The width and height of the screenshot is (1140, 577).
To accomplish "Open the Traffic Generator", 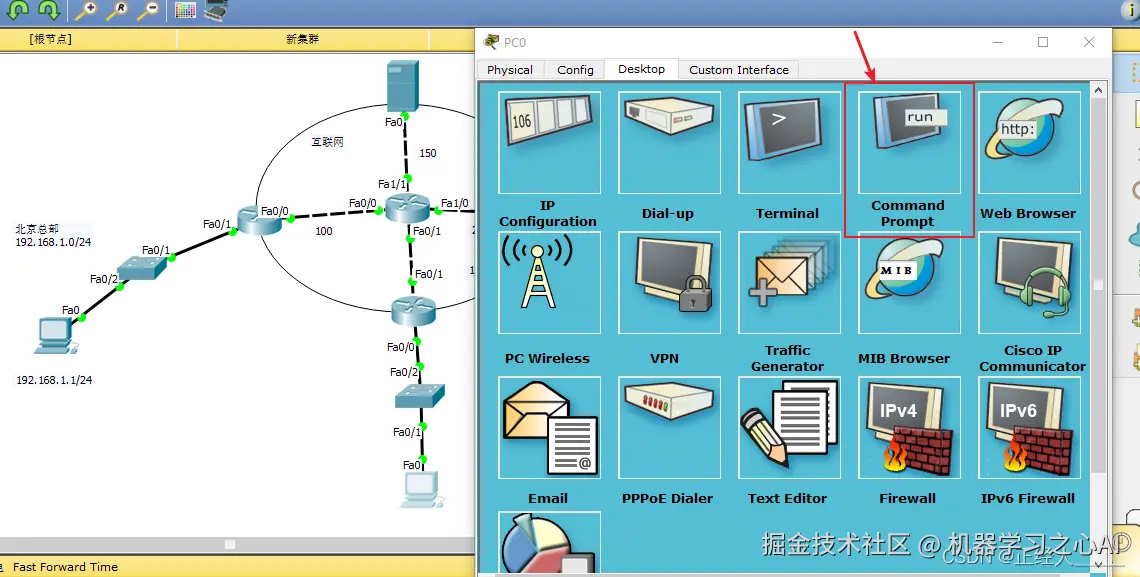I will pos(789,283).
